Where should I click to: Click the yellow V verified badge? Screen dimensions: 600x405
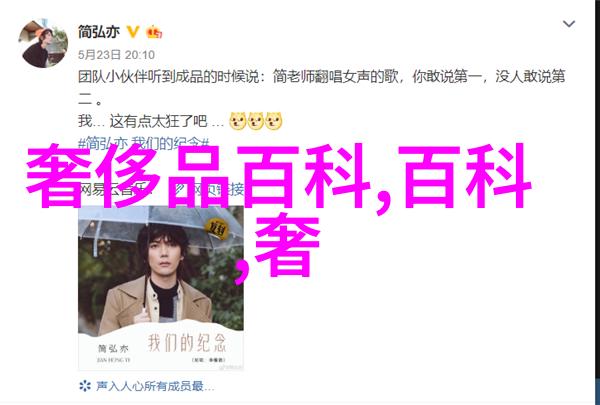coord(133,32)
